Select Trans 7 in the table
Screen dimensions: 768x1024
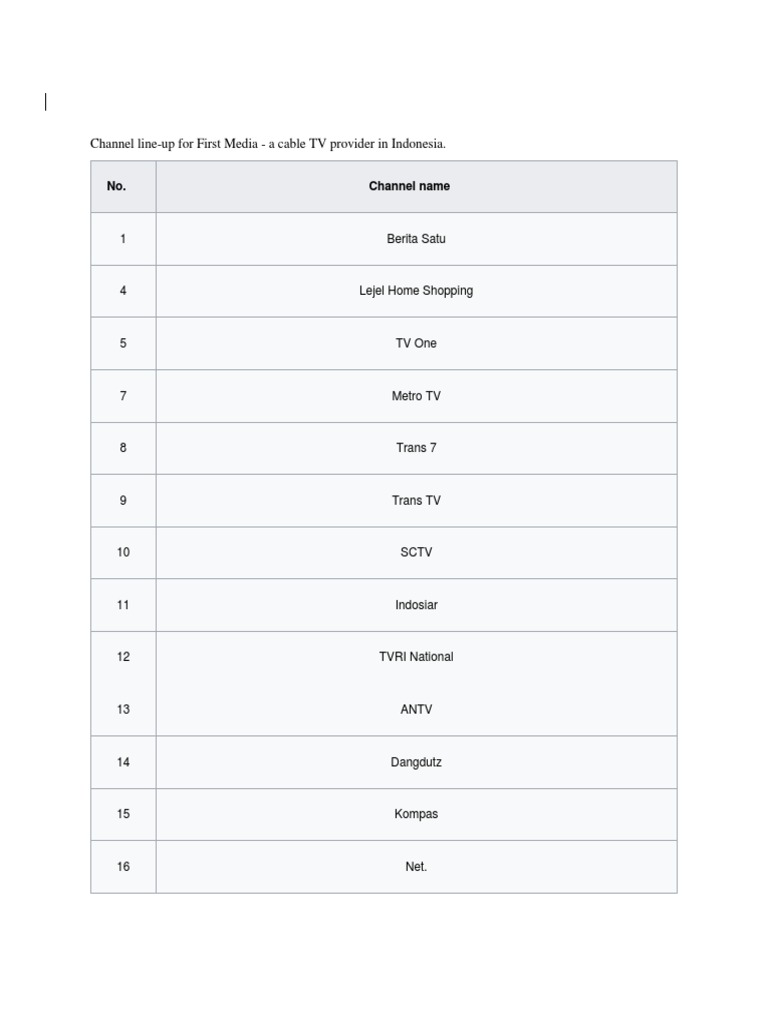click(416, 448)
